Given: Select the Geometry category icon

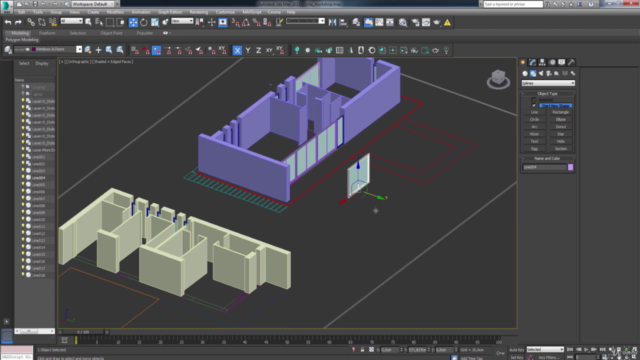Looking at the screenshot, I should tap(525, 73).
